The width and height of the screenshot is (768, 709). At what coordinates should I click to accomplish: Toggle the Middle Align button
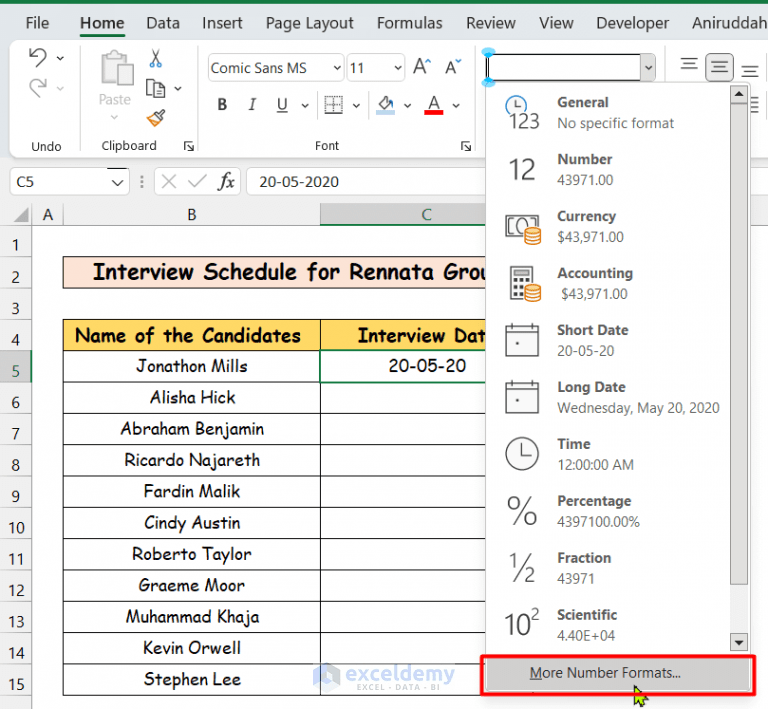(x=719, y=67)
